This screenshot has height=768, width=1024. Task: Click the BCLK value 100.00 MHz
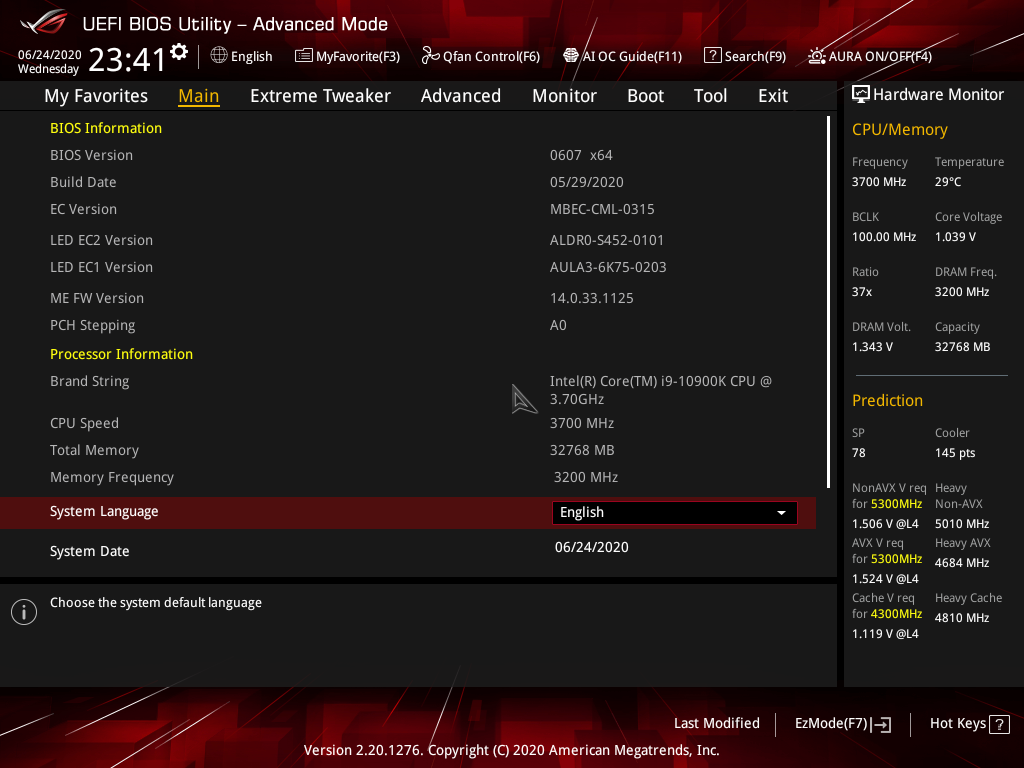pyautogui.click(x=884, y=236)
